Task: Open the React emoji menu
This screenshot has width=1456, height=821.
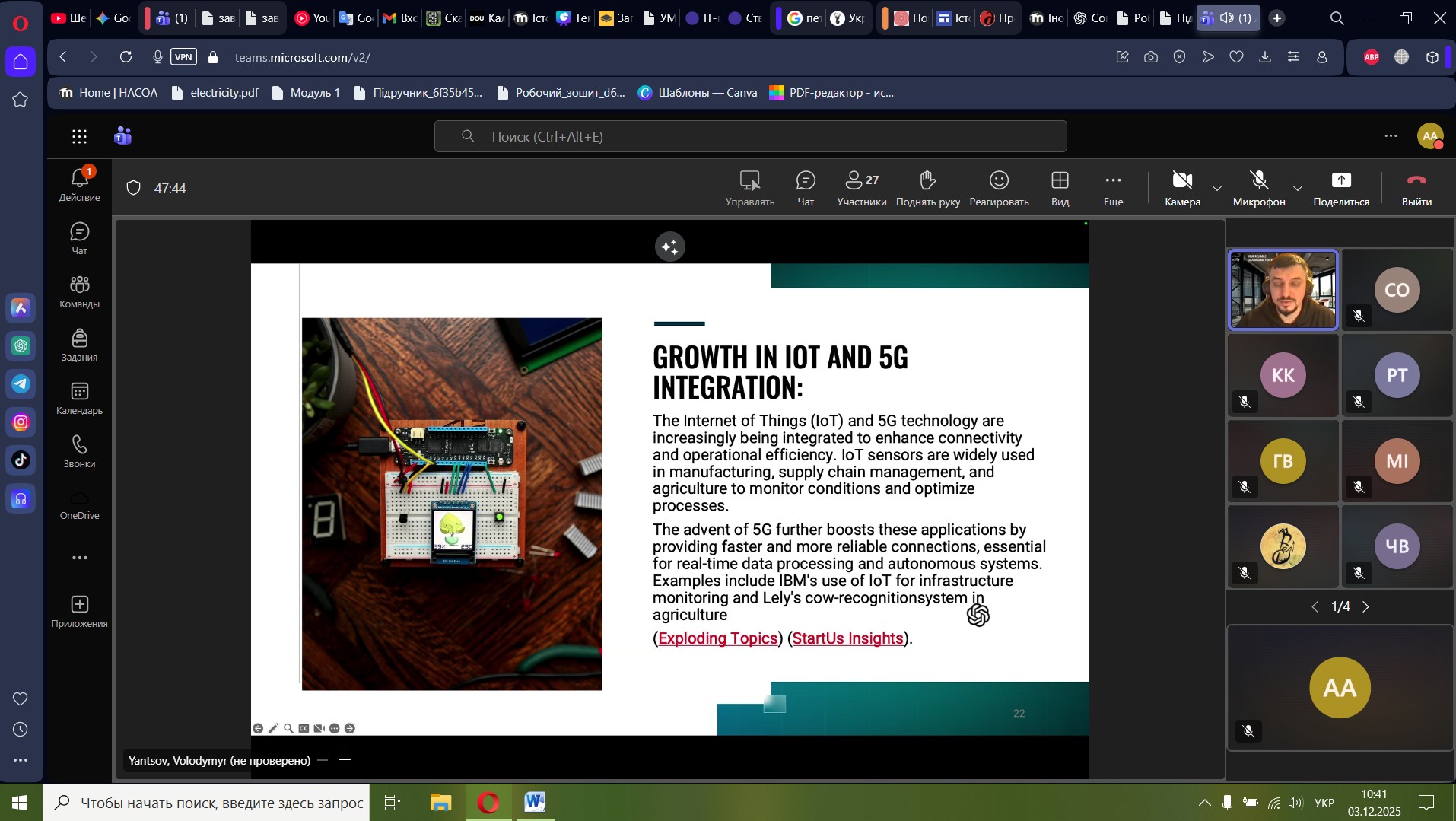Action: (998, 188)
